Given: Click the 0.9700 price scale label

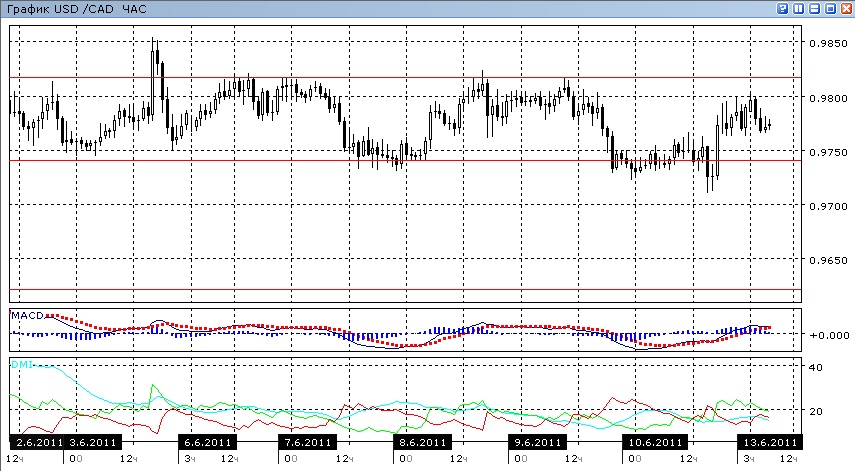Looking at the screenshot, I should pyautogui.click(x=828, y=206).
